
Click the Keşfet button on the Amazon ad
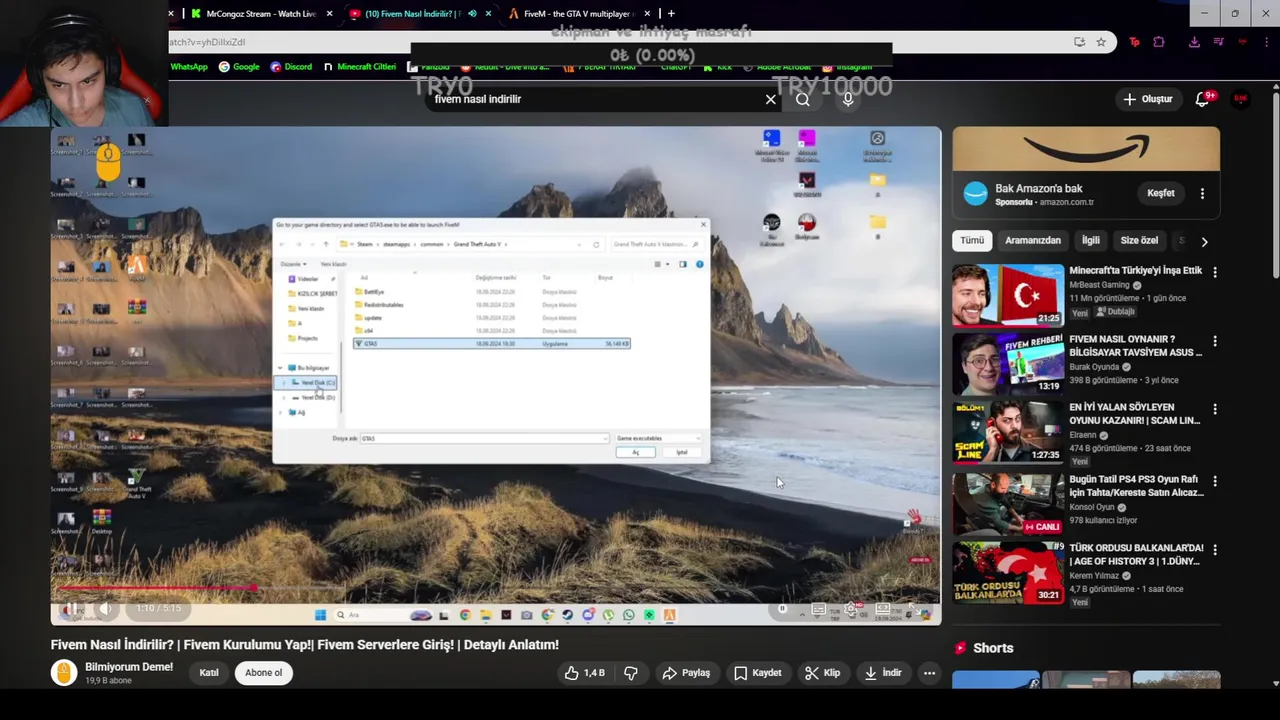(1161, 193)
